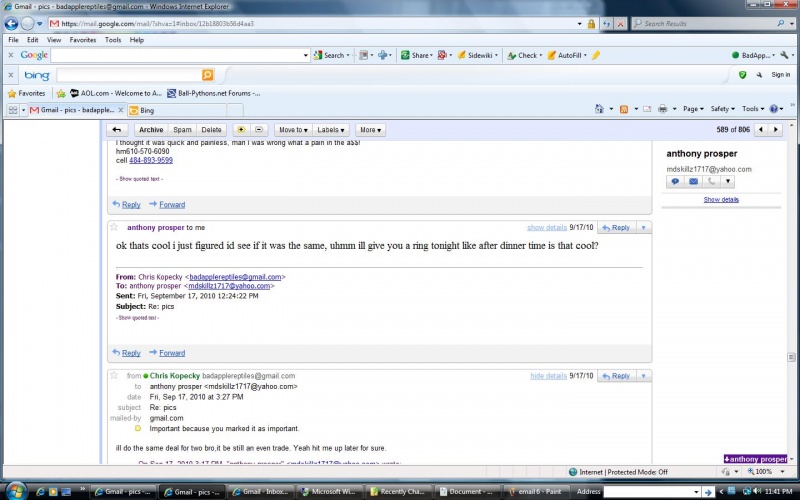This screenshot has width=800, height=500.
Task: Open the Gmail More dropdown
Action: click(x=370, y=130)
